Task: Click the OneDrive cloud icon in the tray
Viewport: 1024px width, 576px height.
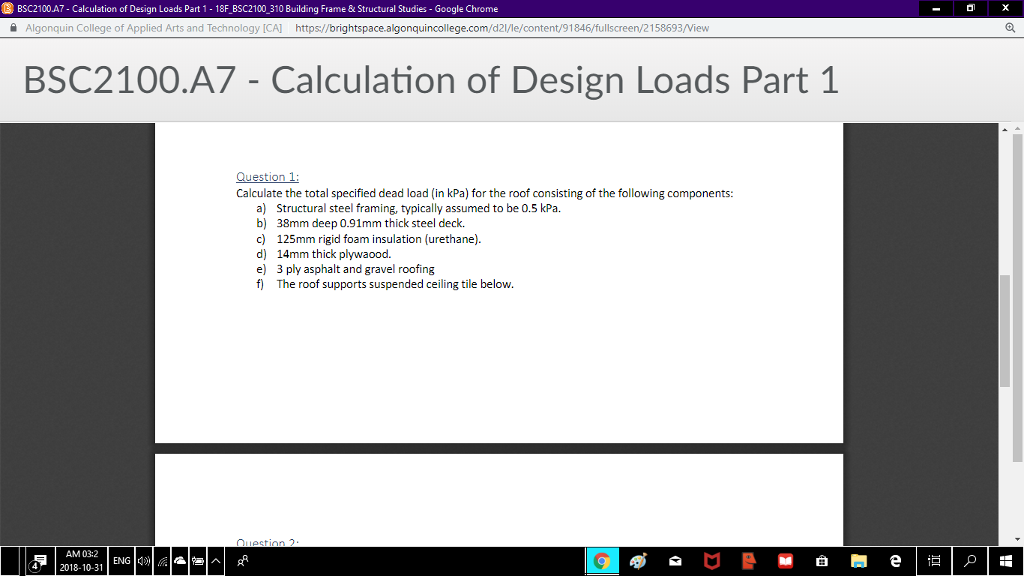Action: [180, 561]
